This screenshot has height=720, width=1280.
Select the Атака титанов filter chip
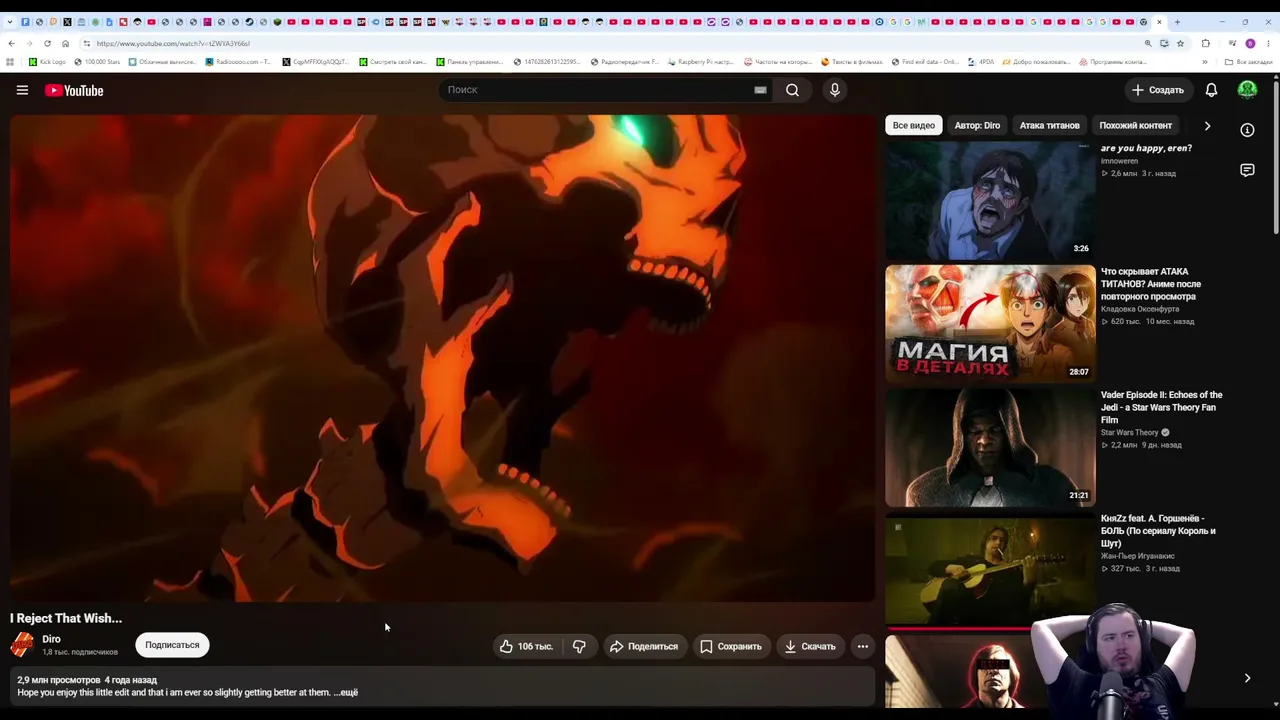pyautogui.click(x=1049, y=126)
